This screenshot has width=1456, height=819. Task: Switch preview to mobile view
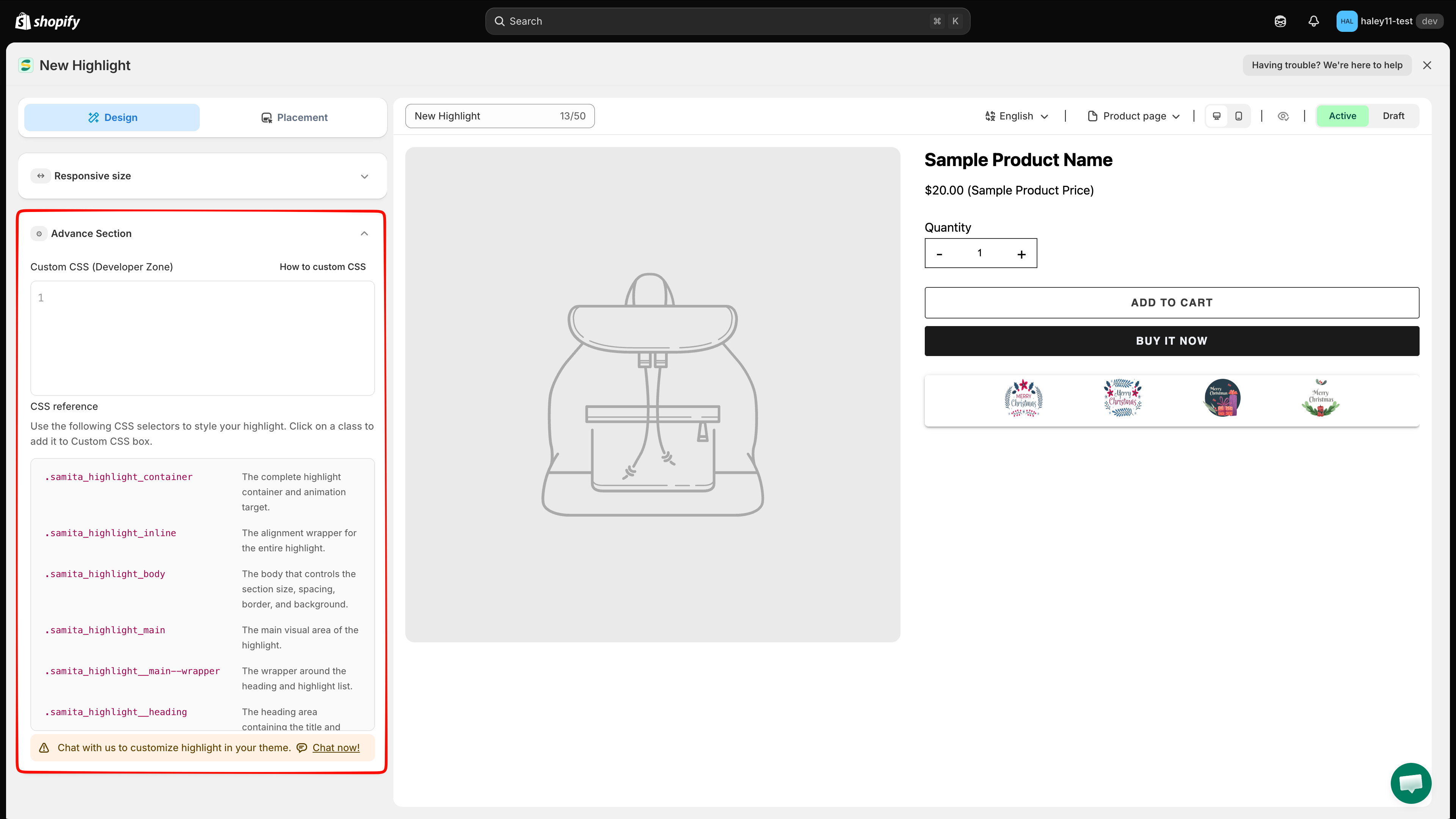coord(1238,116)
